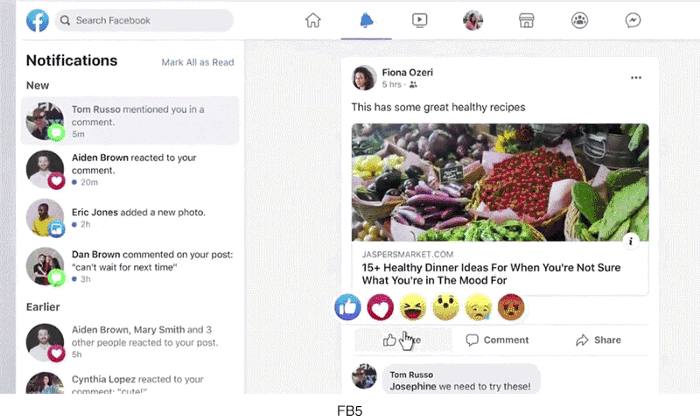
Task: Select the Haha laughing reaction
Action: pos(413,308)
